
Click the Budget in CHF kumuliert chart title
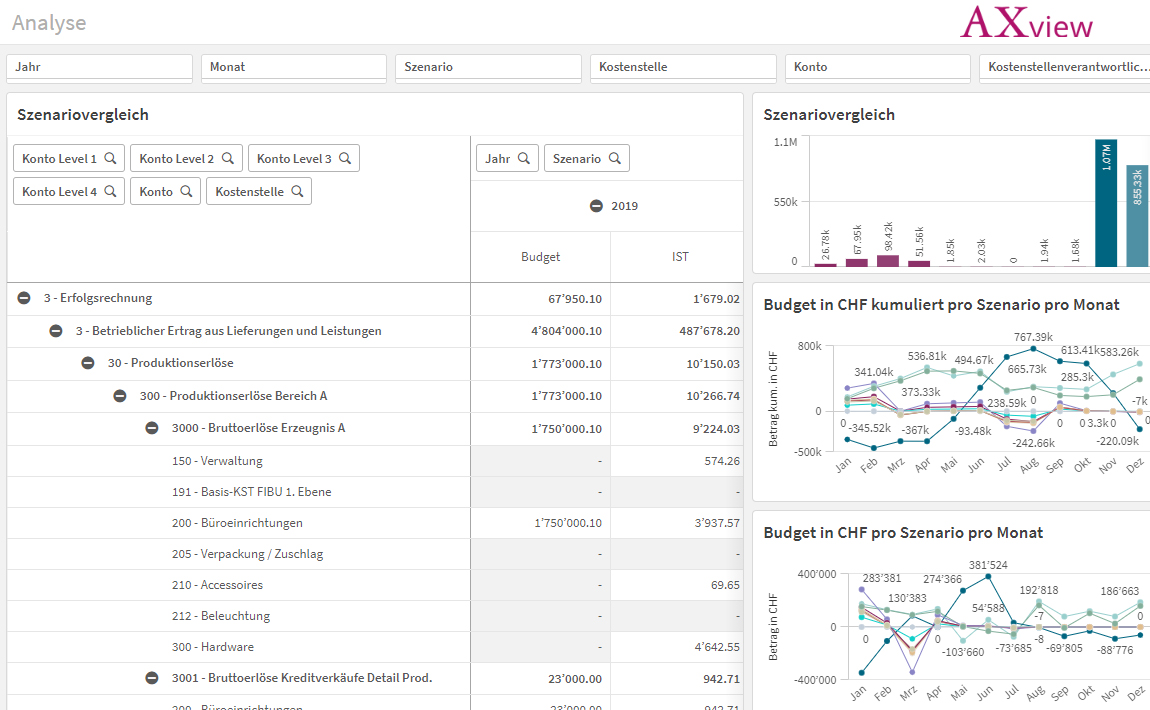(x=941, y=305)
